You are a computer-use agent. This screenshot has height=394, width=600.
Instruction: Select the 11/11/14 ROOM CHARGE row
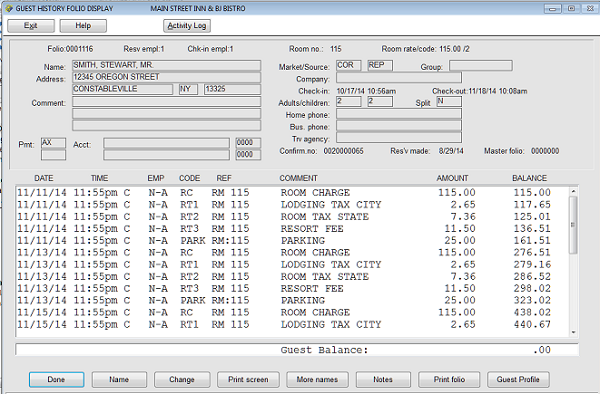[x=293, y=192]
